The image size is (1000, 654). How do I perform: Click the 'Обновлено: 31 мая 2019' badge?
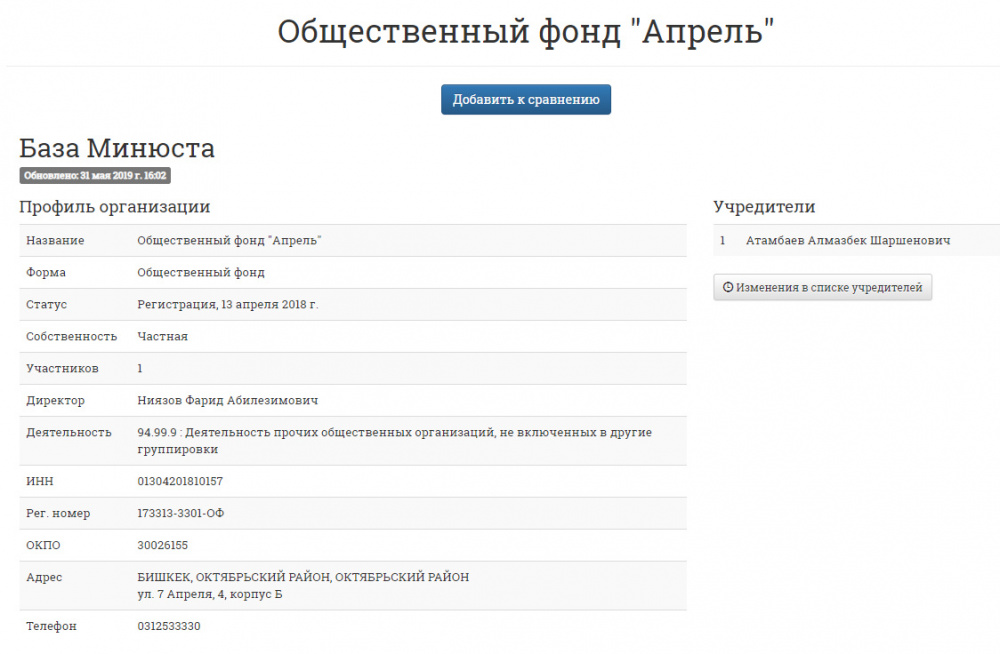click(x=95, y=175)
